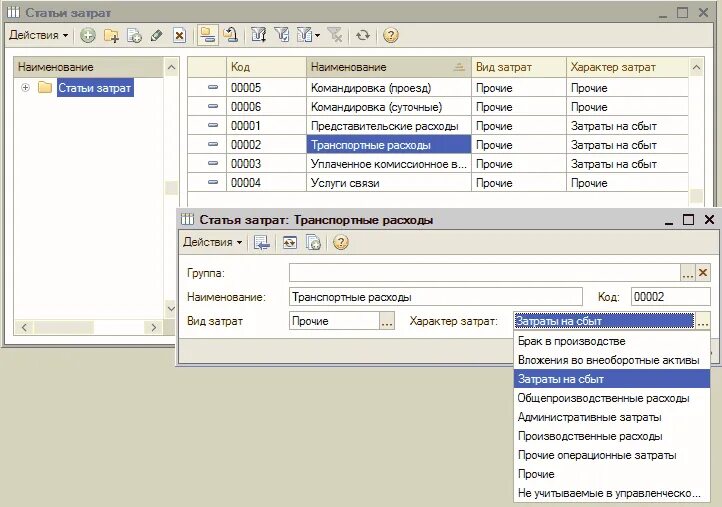Open the Вид затрат ellipsis selection button
The width and height of the screenshot is (722, 507).
tap(387, 321)
